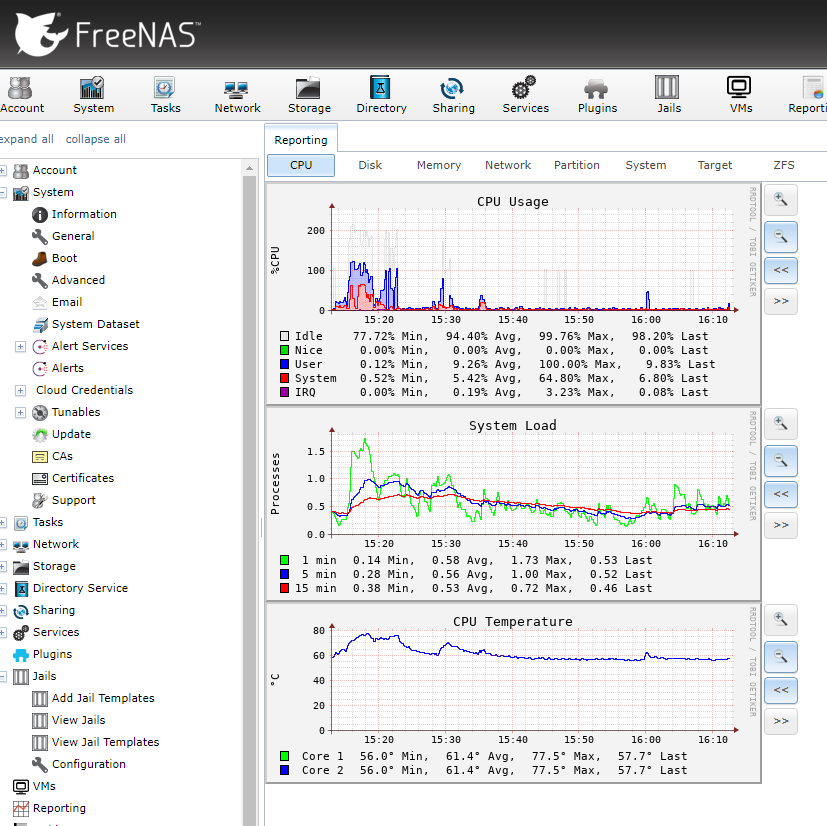This screenshot has width=827, height=826.
Task: Open Reporting in the sidebar tree
Action: point(49,808)
